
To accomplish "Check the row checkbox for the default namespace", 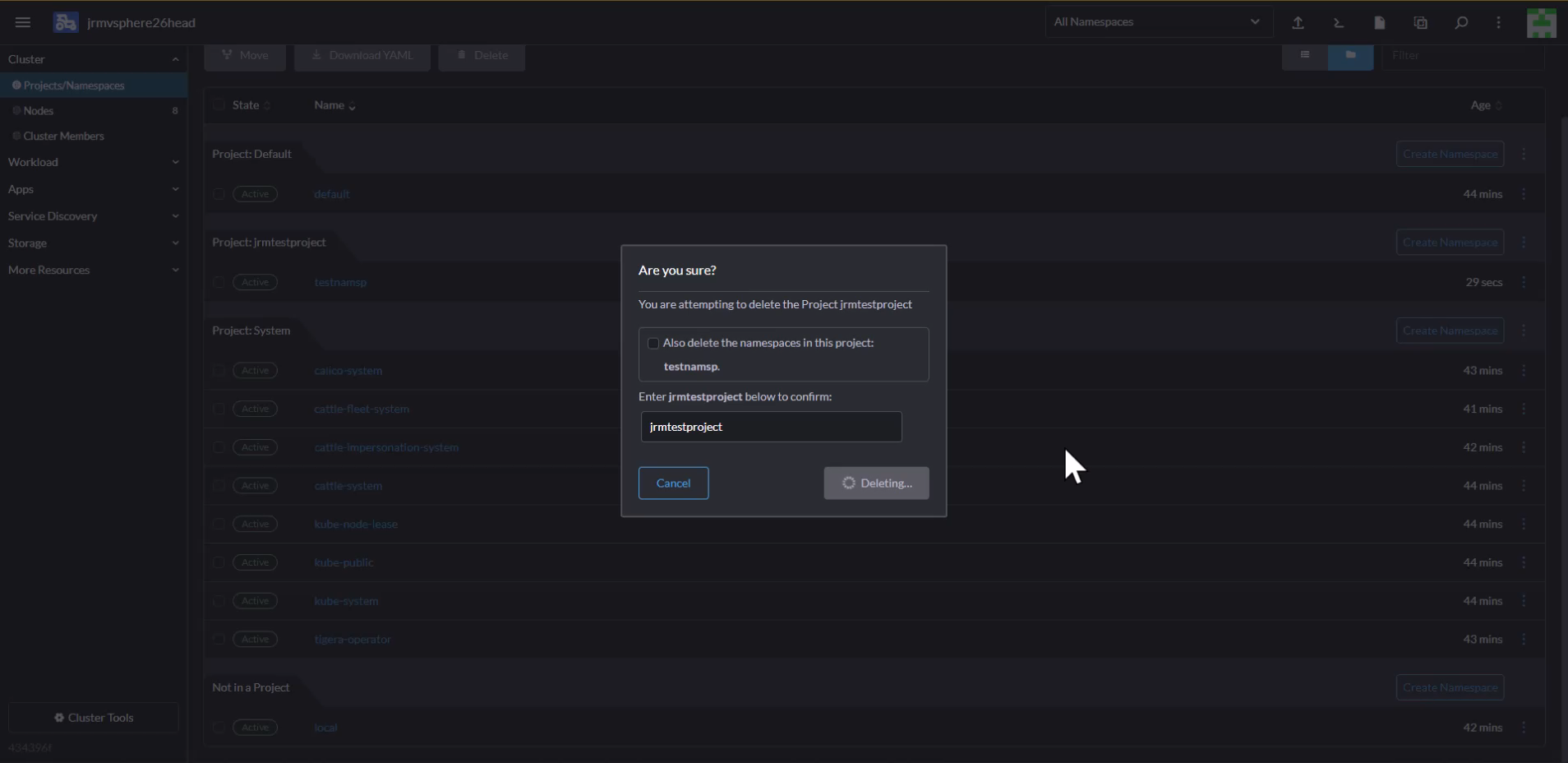I will (x=219, y=194).
